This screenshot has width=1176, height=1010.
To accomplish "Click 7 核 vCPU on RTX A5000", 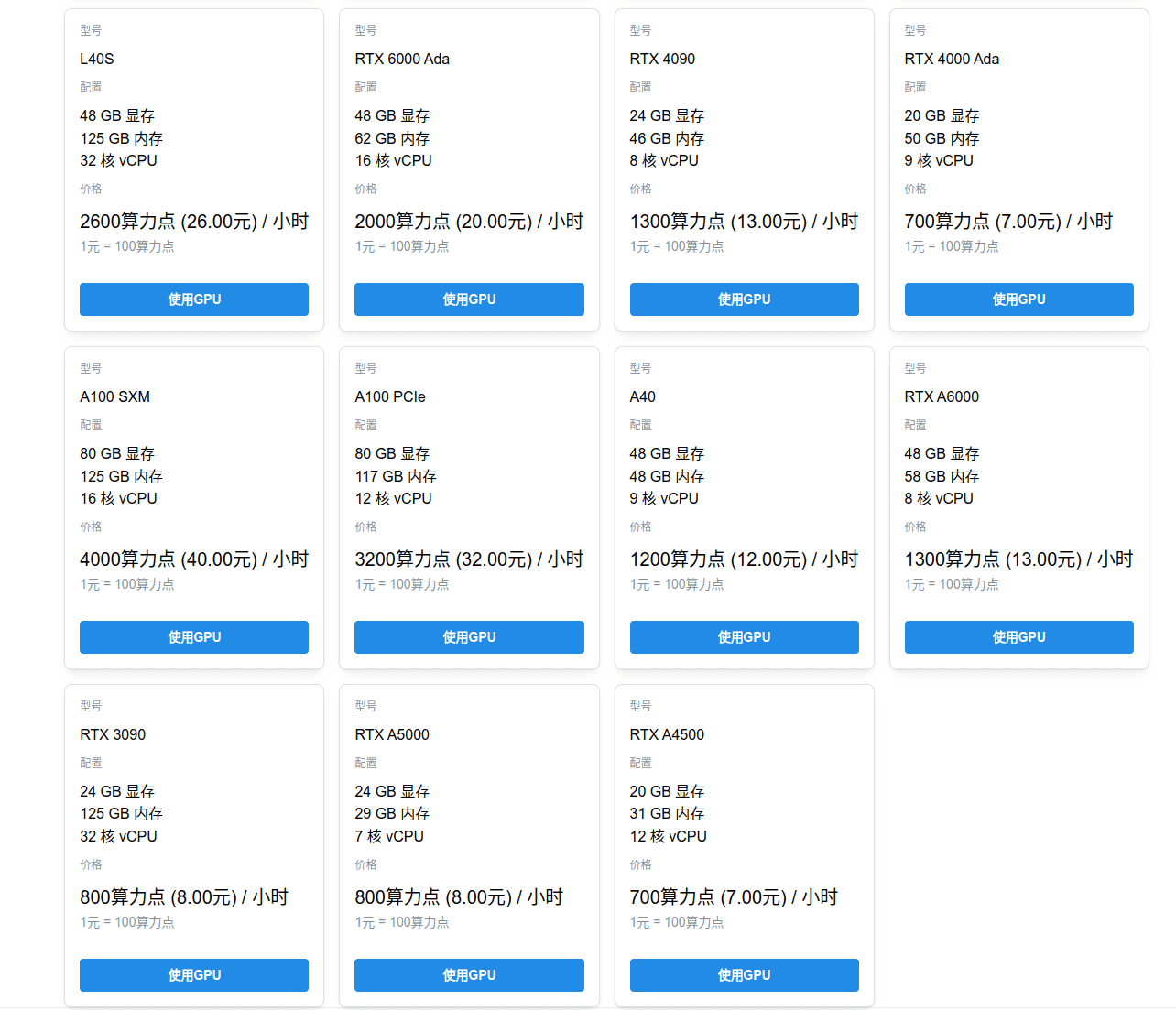I will (389, 836).
